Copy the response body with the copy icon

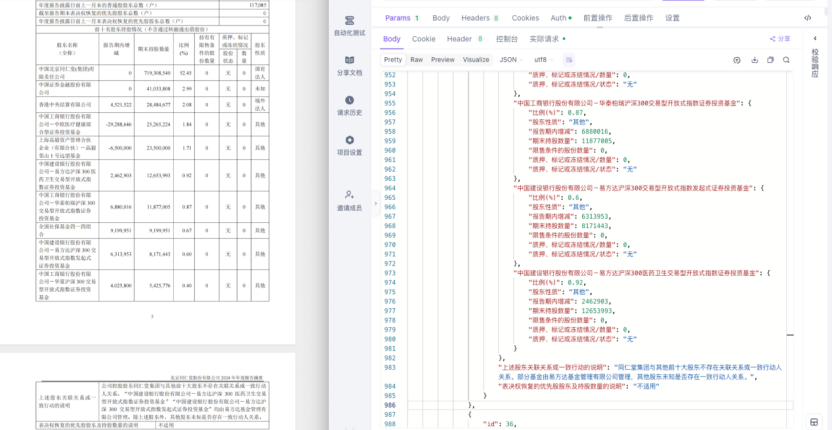(770, 60)
